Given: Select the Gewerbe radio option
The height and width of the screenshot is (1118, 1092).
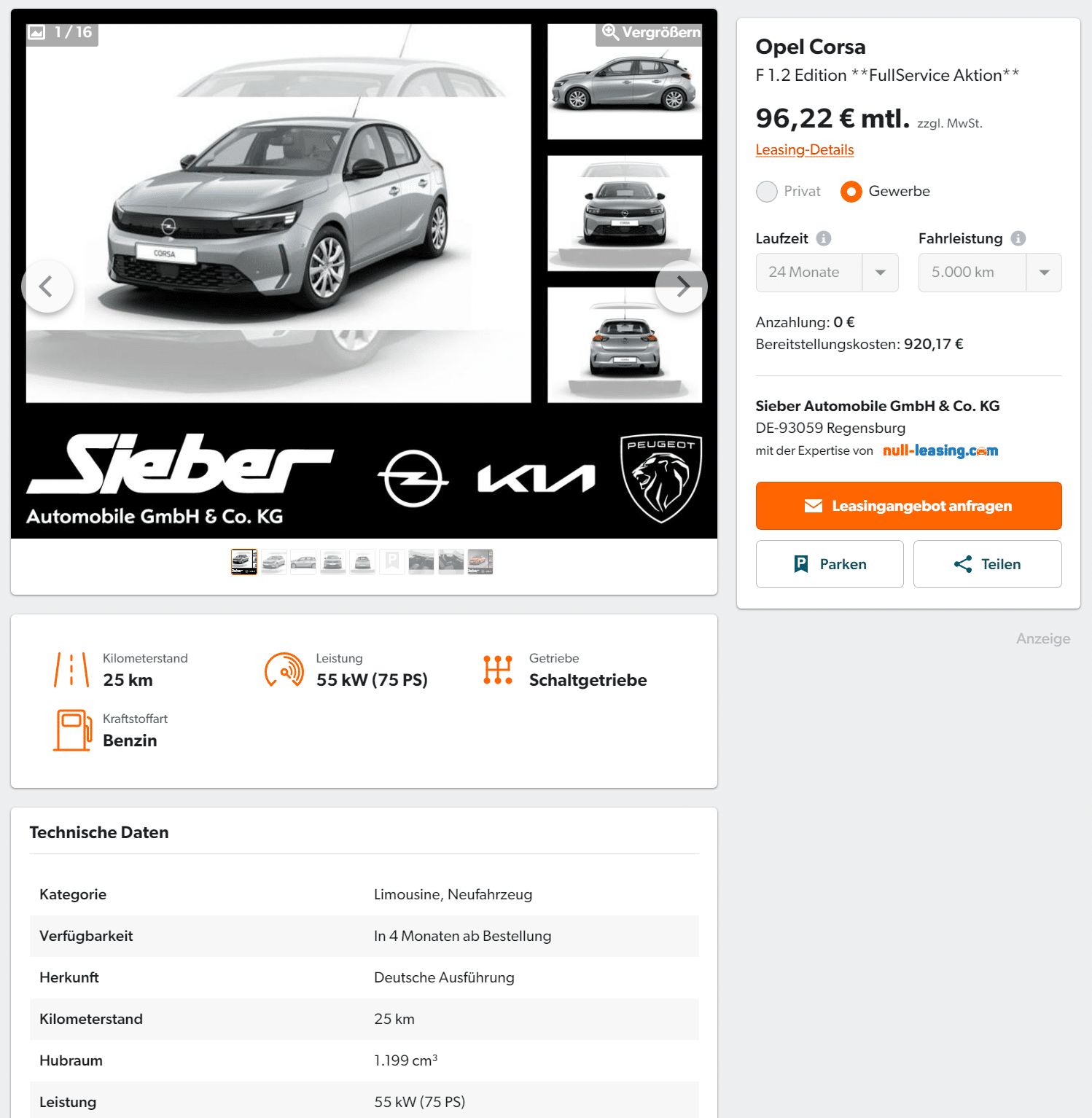Looking at the screenshot, I should 851,192.
